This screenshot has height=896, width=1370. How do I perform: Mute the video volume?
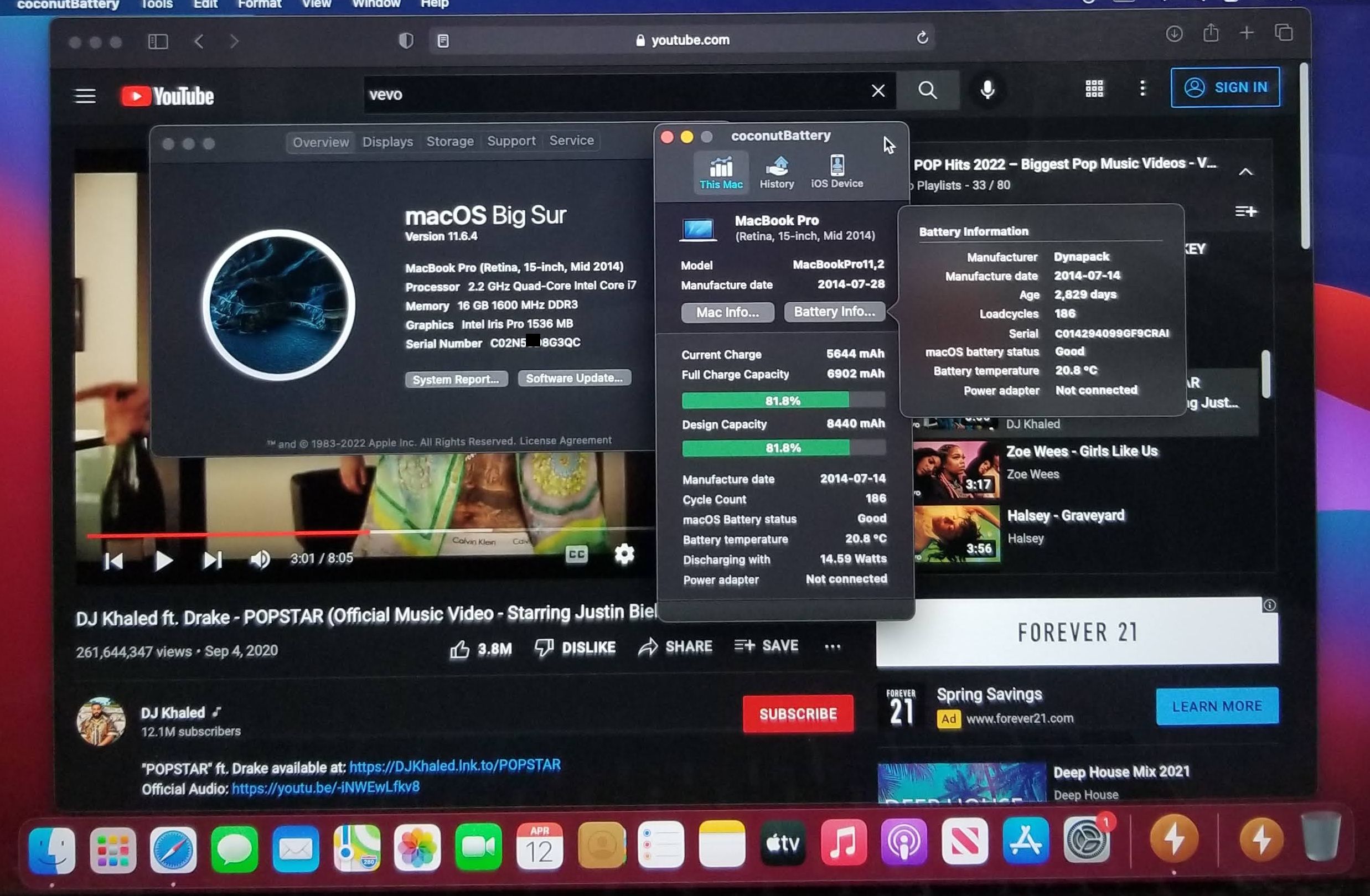click(260, 559)
